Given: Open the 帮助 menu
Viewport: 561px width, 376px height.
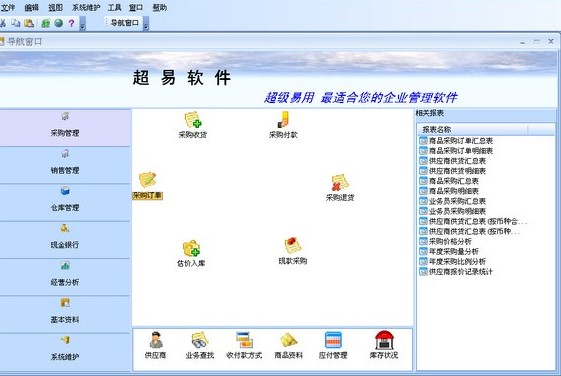Looking at the screenshot, I should point(160,8).
